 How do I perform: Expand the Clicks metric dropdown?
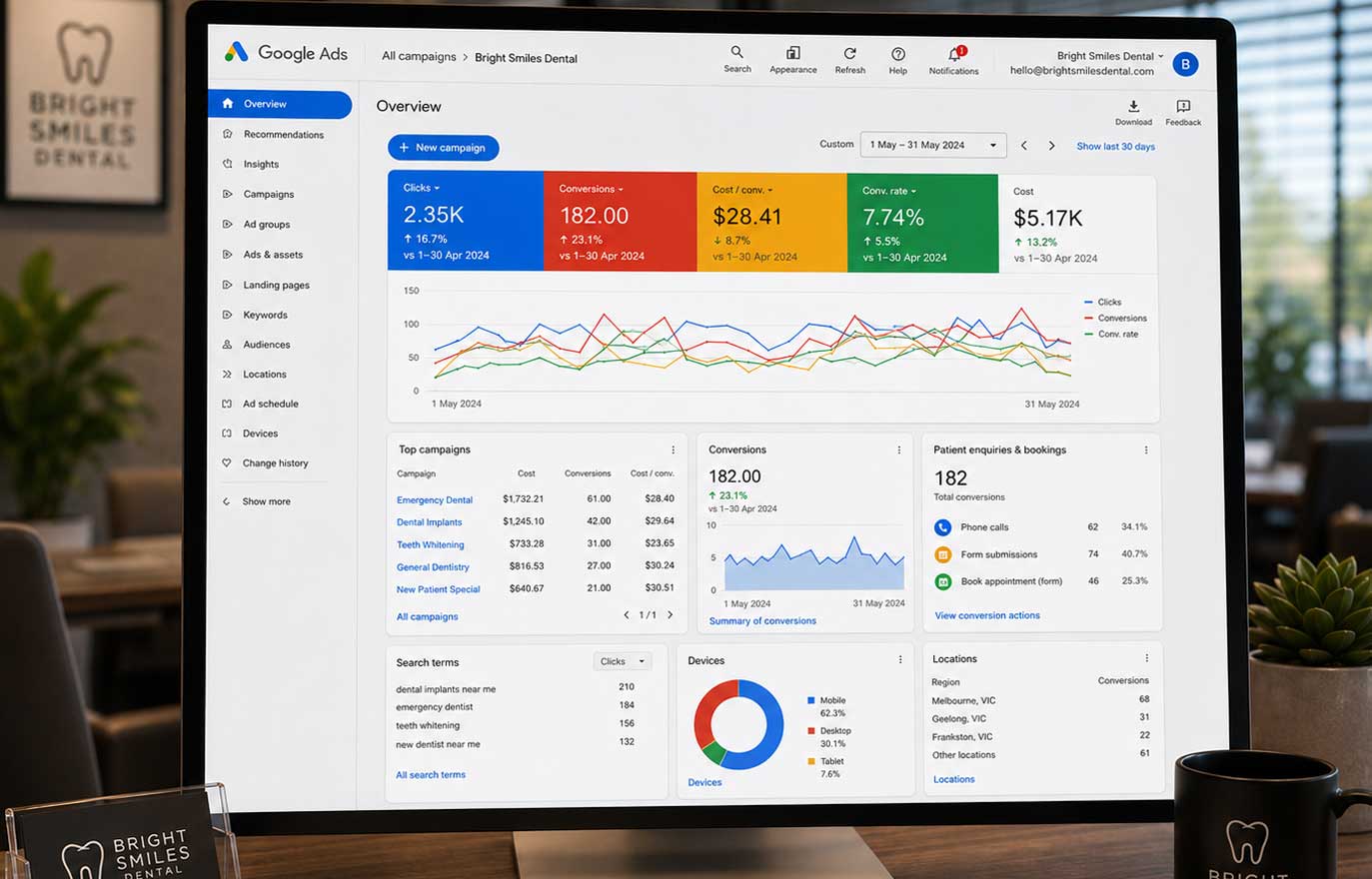coord(437,188)
